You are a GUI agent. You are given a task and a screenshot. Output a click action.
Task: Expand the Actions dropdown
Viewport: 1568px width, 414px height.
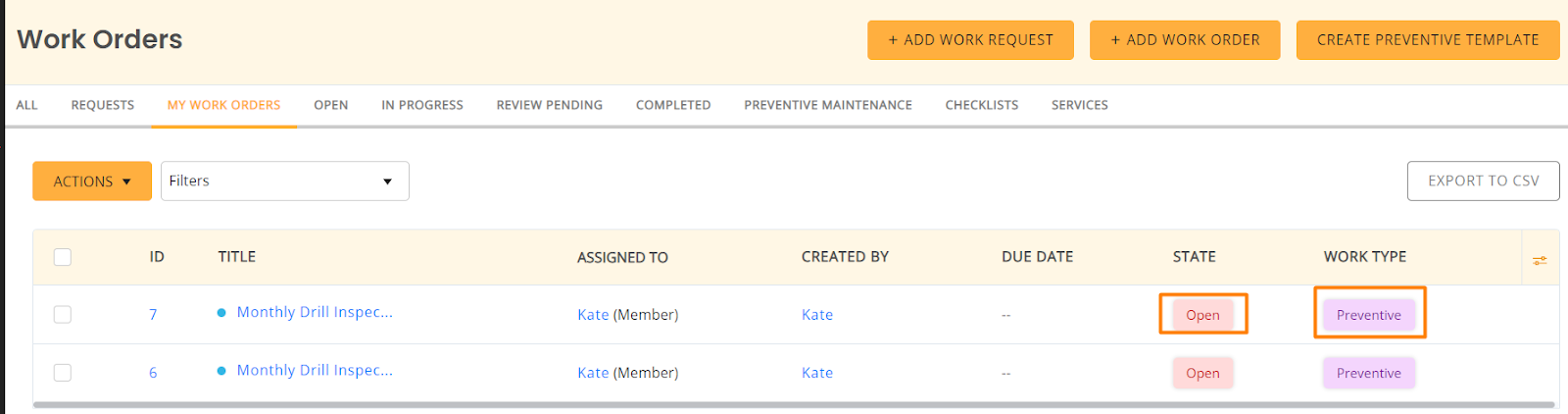[x=92, y=181]
